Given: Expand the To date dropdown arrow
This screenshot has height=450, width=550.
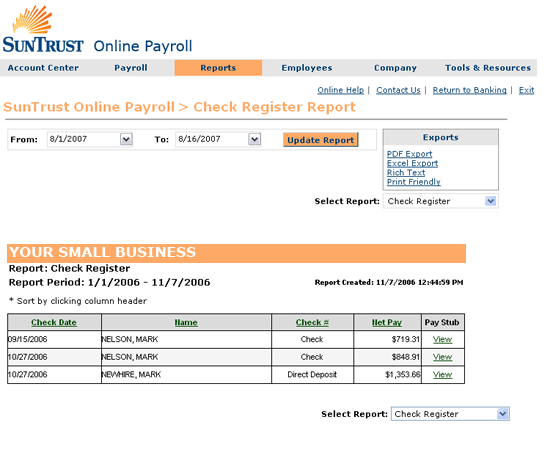Looking at the screenshot, I should (254, 139).
